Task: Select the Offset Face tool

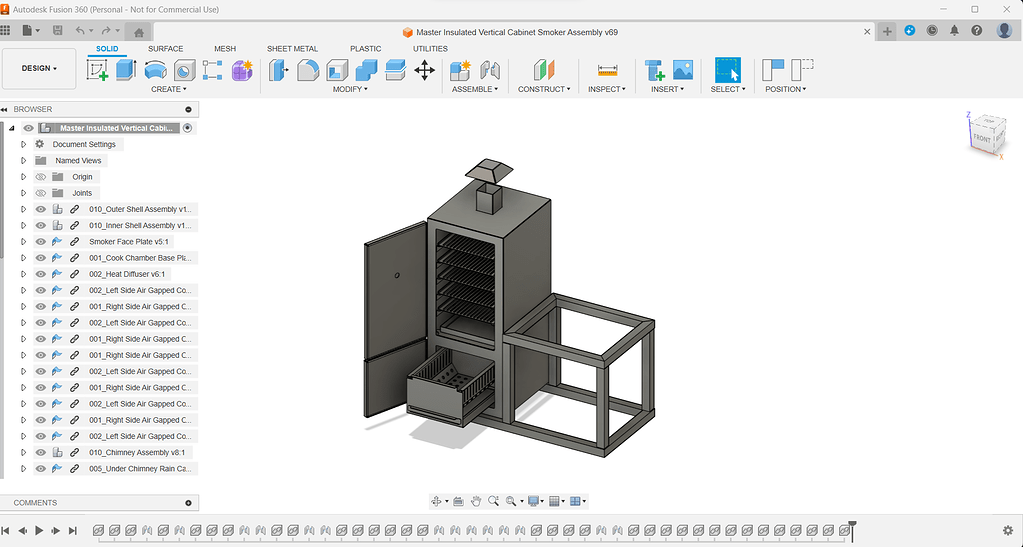Action: pos(395,70)
